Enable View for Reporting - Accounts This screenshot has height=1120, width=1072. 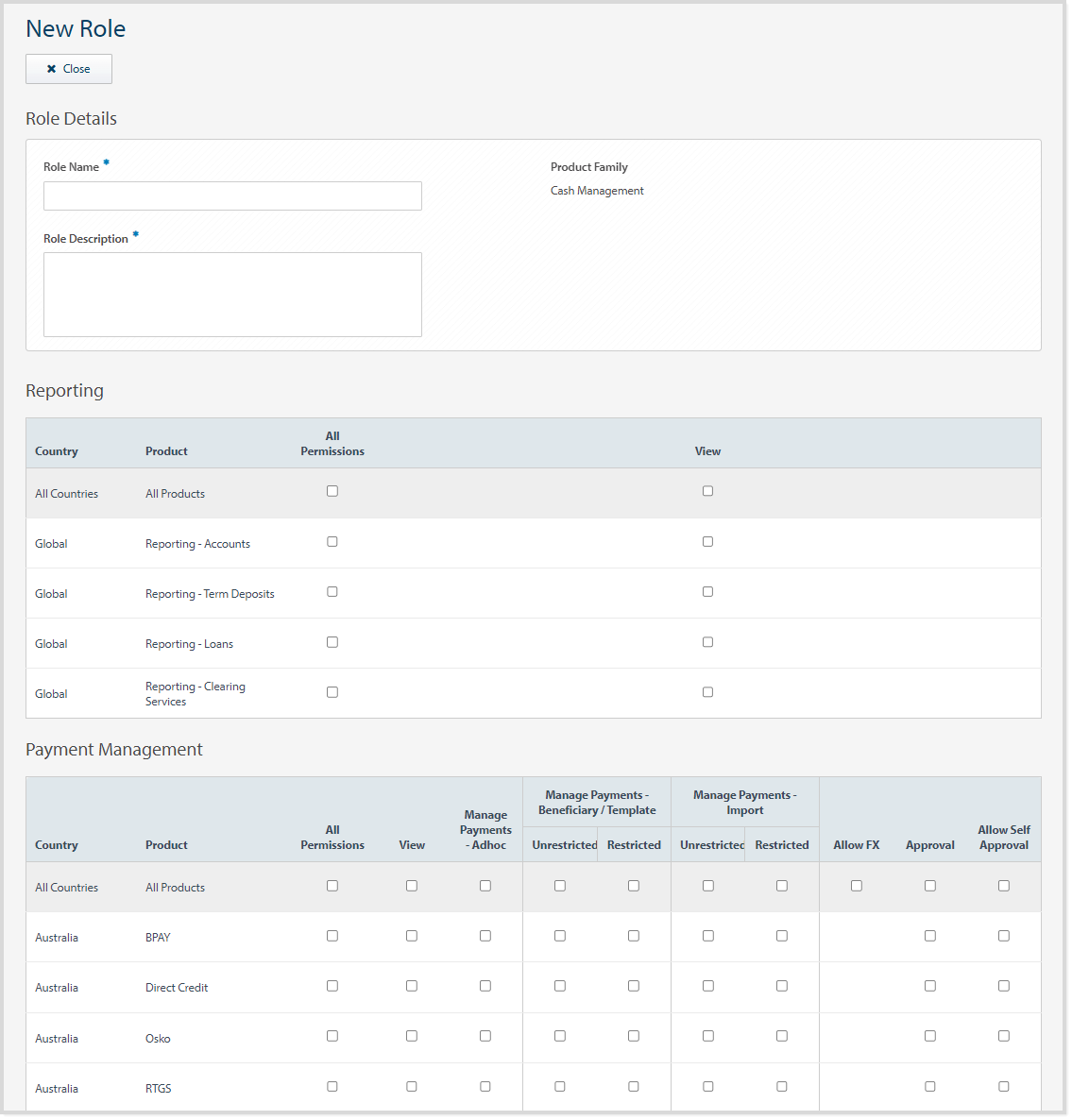[707, 542]
